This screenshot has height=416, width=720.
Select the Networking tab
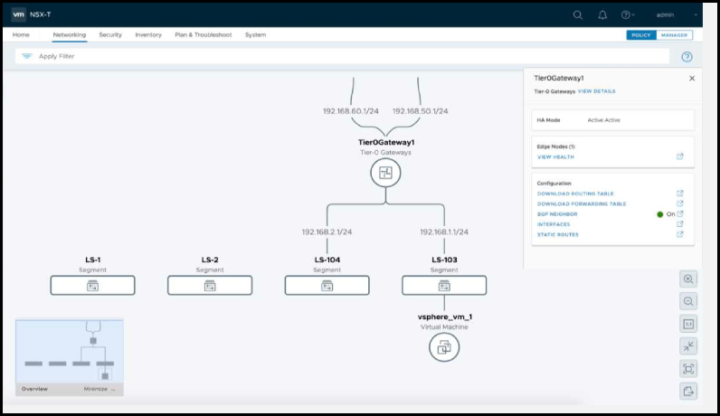pos(69,35)
